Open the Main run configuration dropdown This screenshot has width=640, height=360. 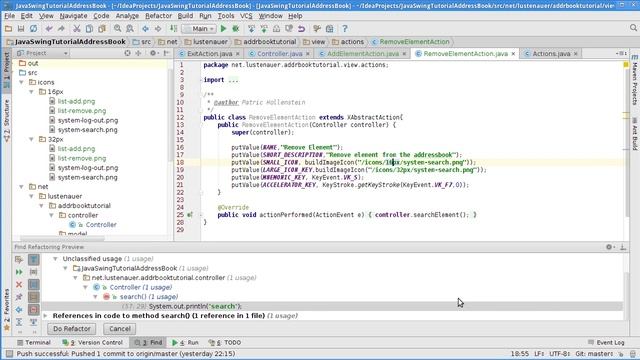click(x=199, y=29)
